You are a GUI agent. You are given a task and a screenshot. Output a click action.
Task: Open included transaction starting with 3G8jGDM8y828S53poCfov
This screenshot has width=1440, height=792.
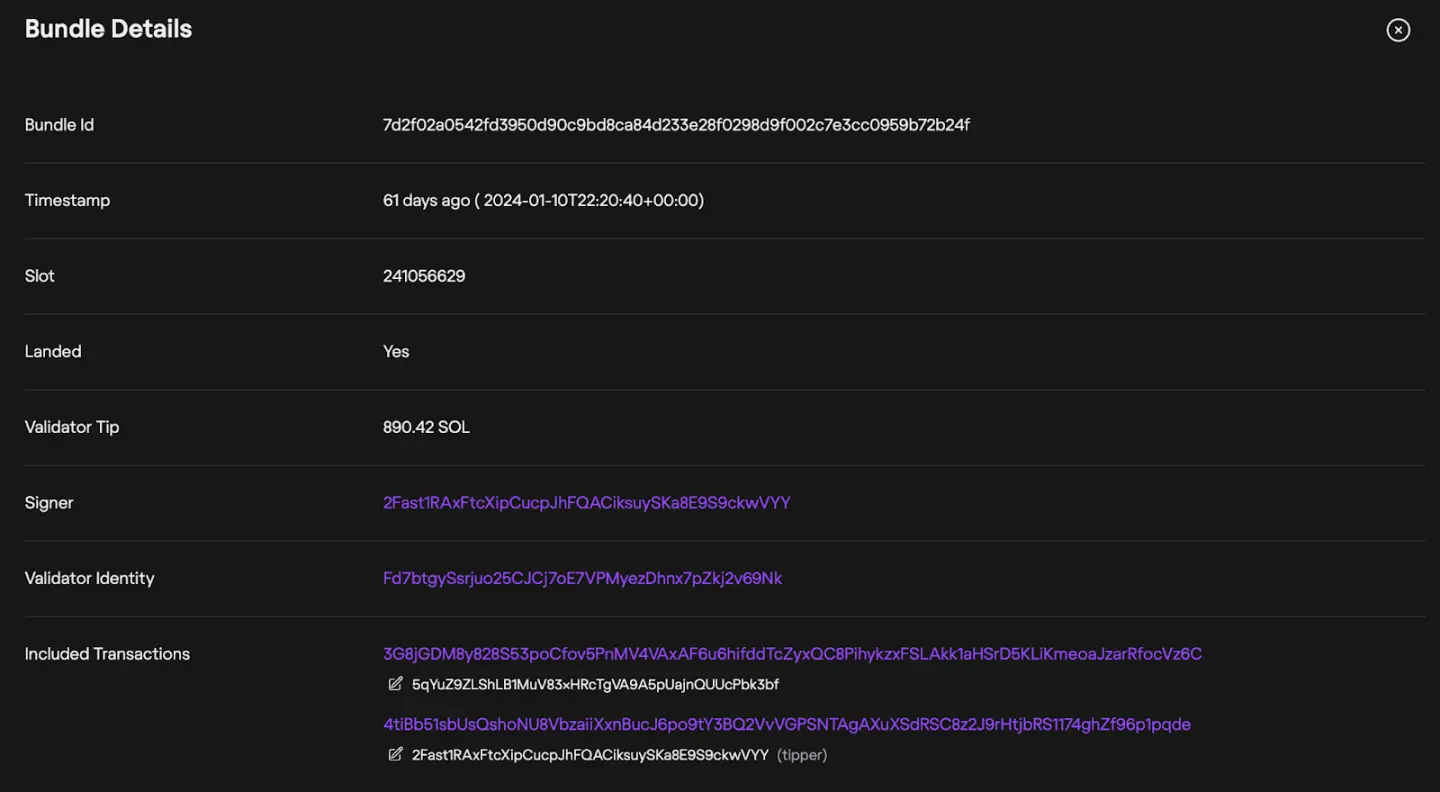(x=792, y=653)
